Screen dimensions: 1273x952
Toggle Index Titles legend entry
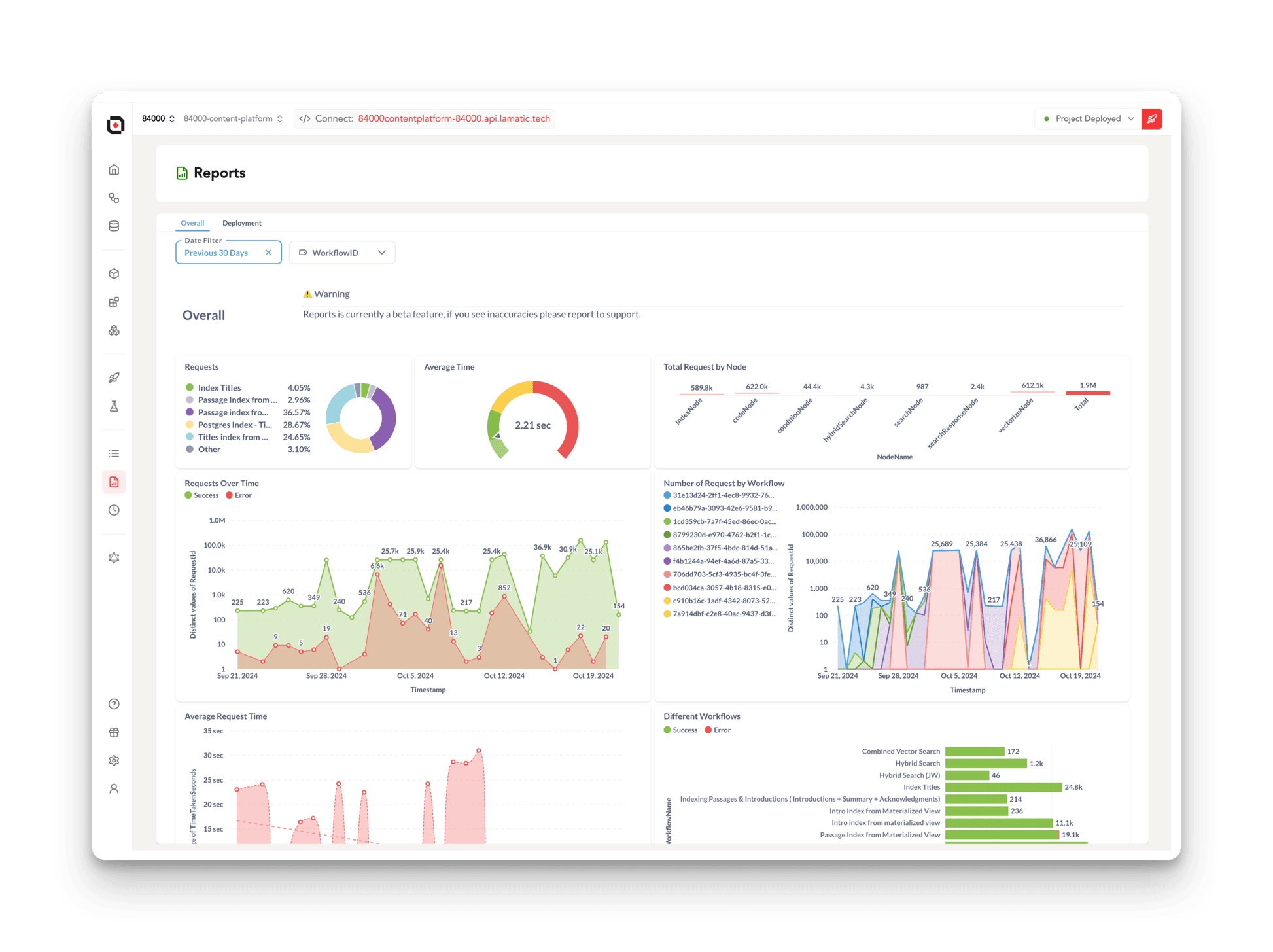coord(248,387)
